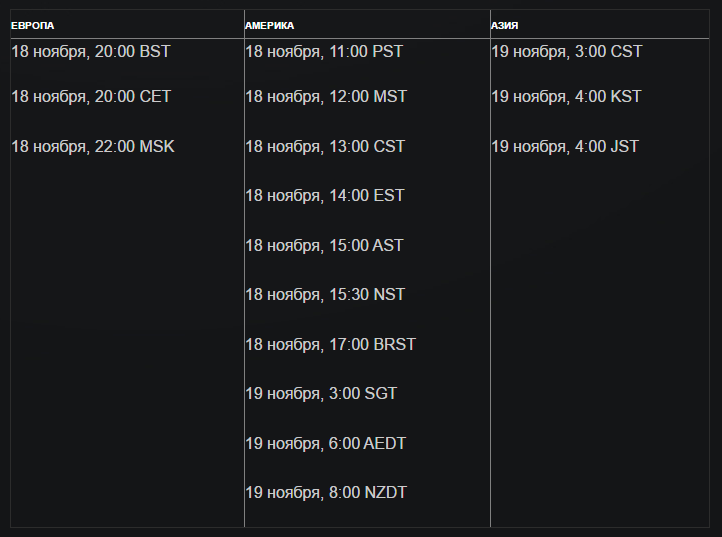Click the 15:30 NST time entry
722x537 pixels.
325,295
